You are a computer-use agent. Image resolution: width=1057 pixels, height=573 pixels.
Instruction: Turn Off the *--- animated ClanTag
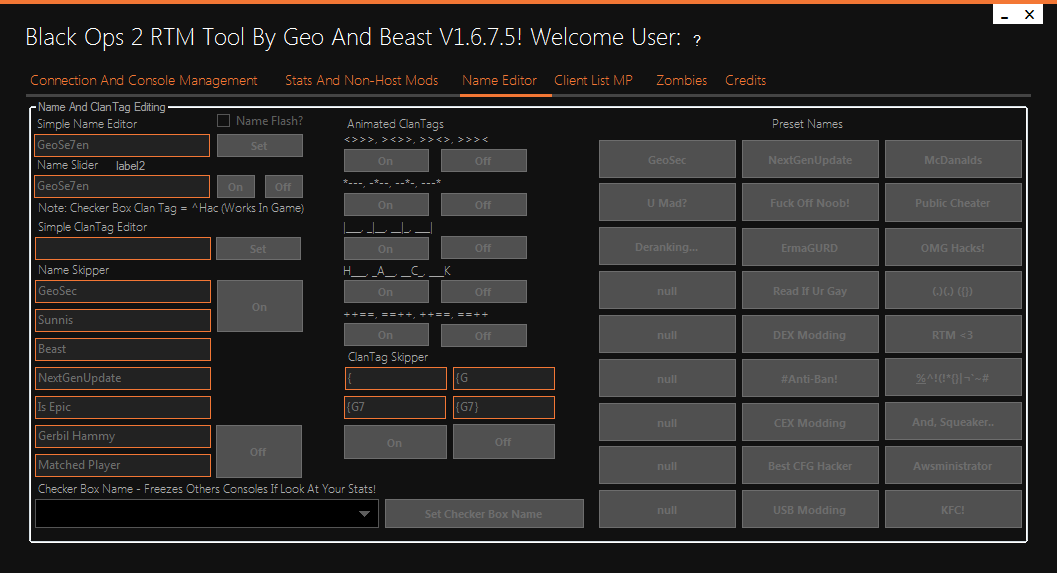point(483,204)
